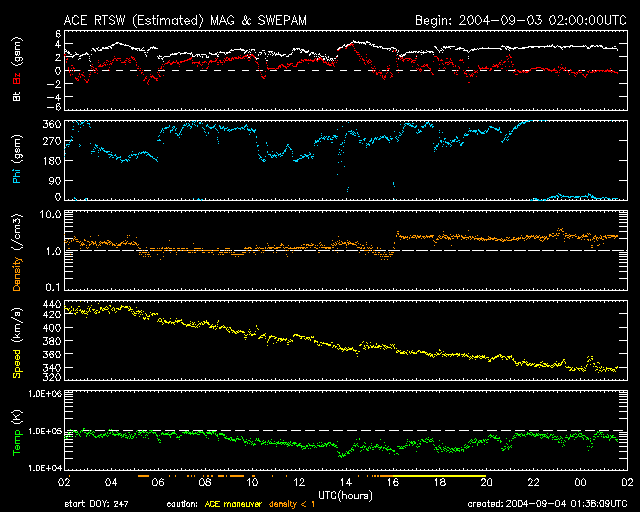640x512 pixels.
Task: Click the "14" hour tick label
Action: [x=346, y=483]
